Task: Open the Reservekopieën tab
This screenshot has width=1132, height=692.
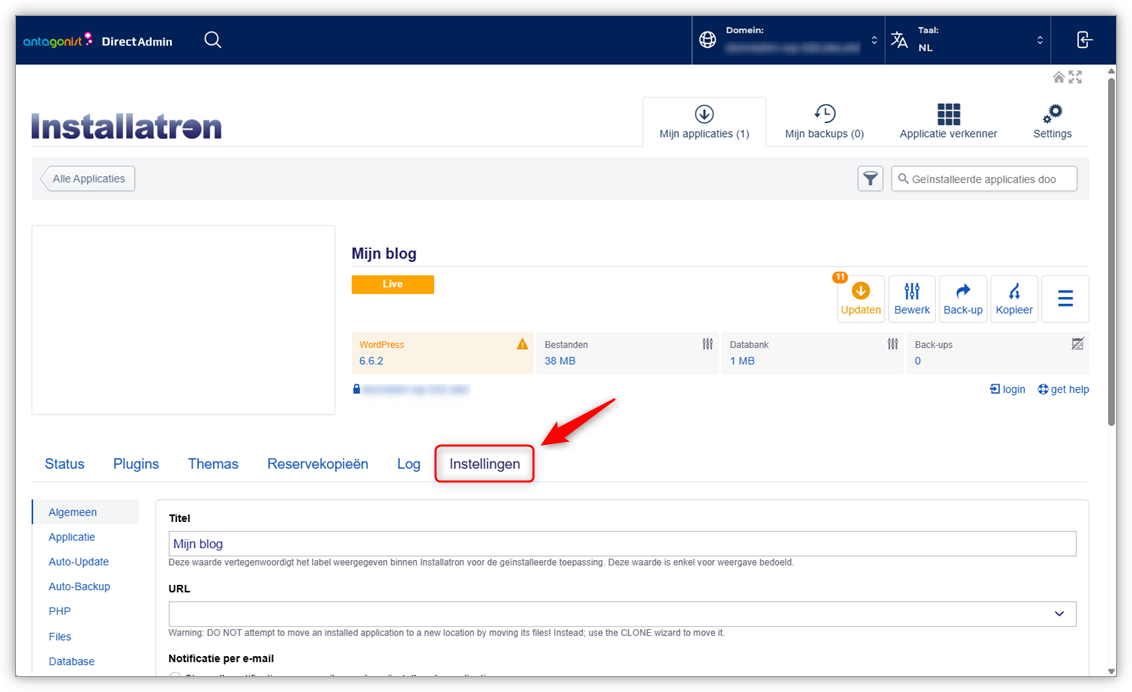Action: [317, 464]
